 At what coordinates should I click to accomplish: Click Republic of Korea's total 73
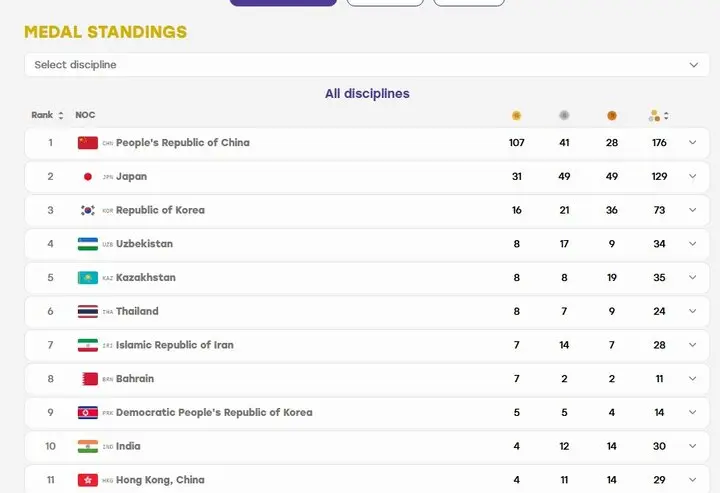pos(659,210)
